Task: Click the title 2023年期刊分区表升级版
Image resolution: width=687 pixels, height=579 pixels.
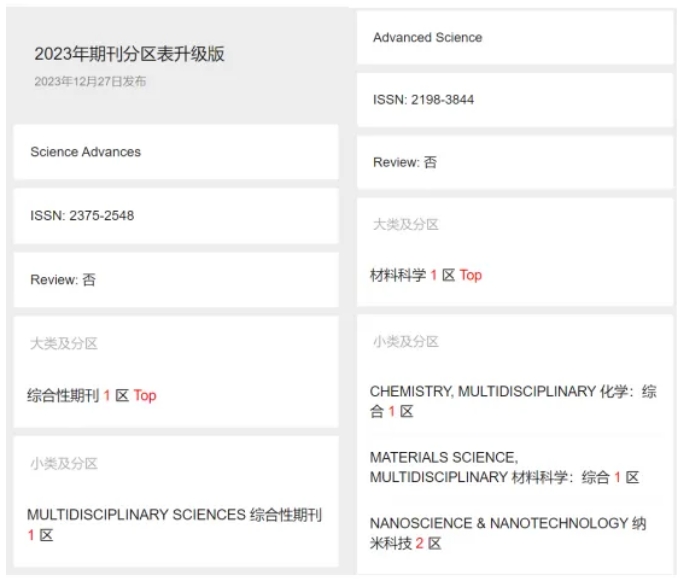Action: [x=129, y=54]
